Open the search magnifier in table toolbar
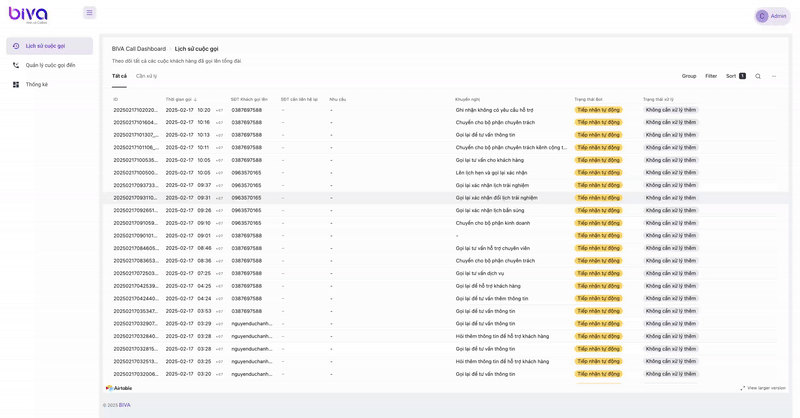The height and width of the screenshot is (418, 800). (758, 76)
